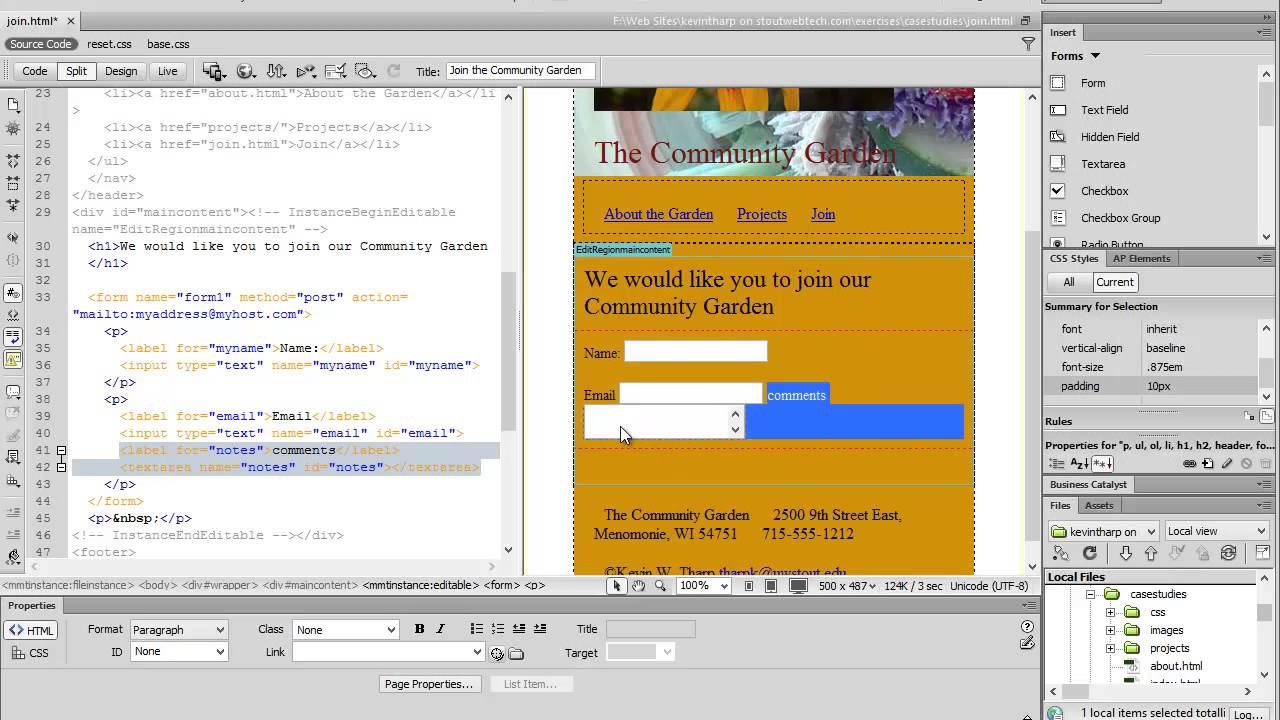Open the Multiscreen preview icon
The height and width of the screenshot is (720, 1280).
213,71
